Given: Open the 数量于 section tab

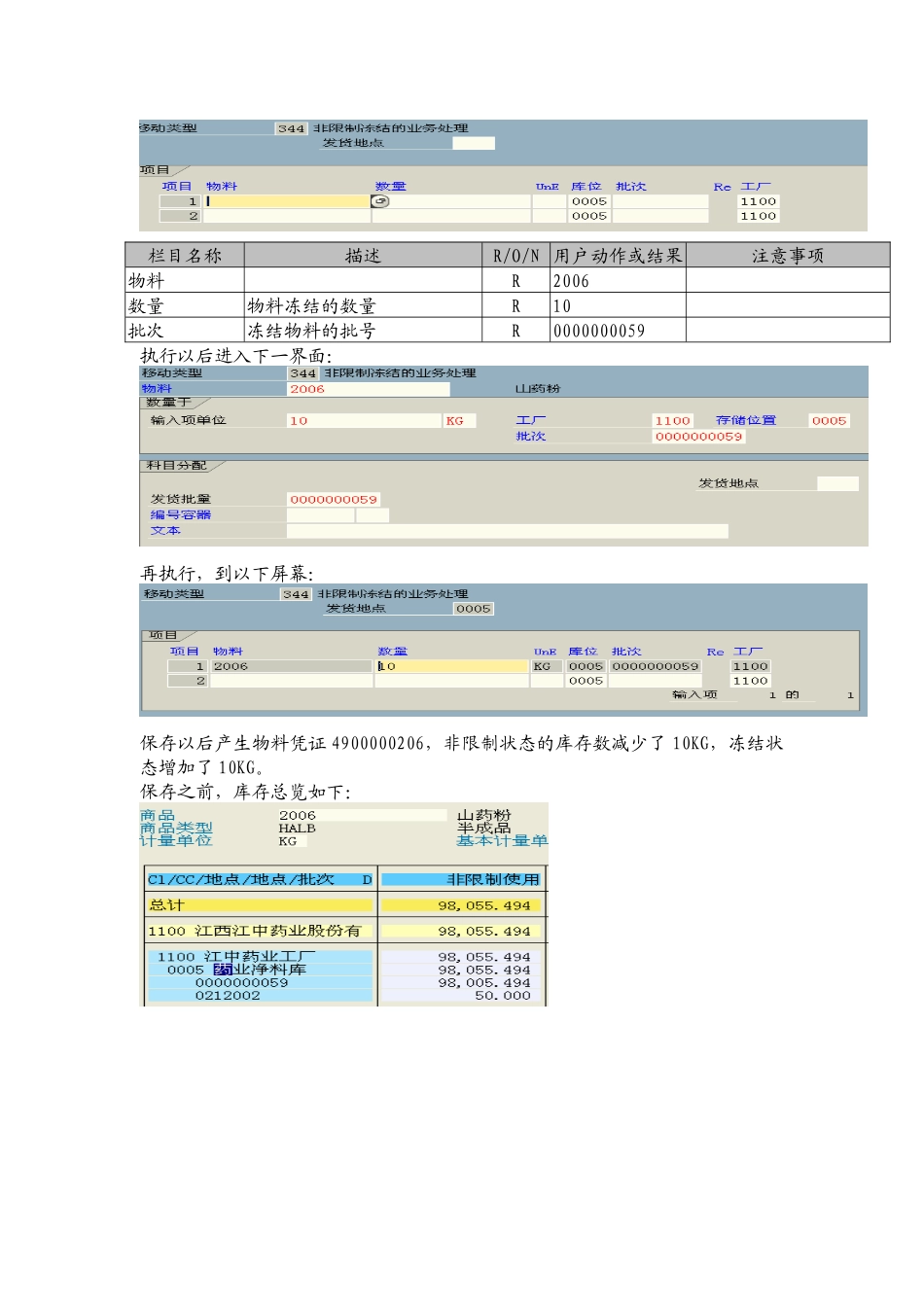Looking at the screenshot, I should click(168, 403).
